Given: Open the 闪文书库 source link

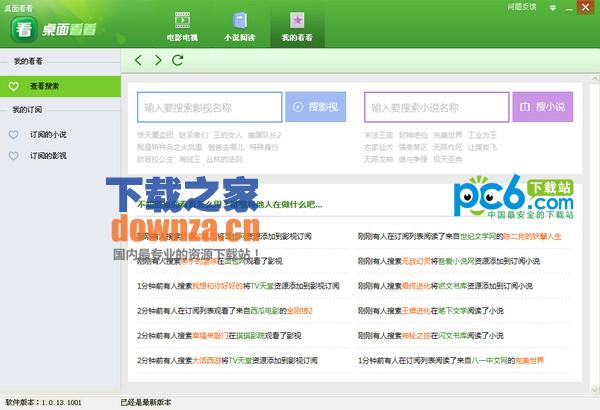Looking at the screenshot, I should pos(453,336).
